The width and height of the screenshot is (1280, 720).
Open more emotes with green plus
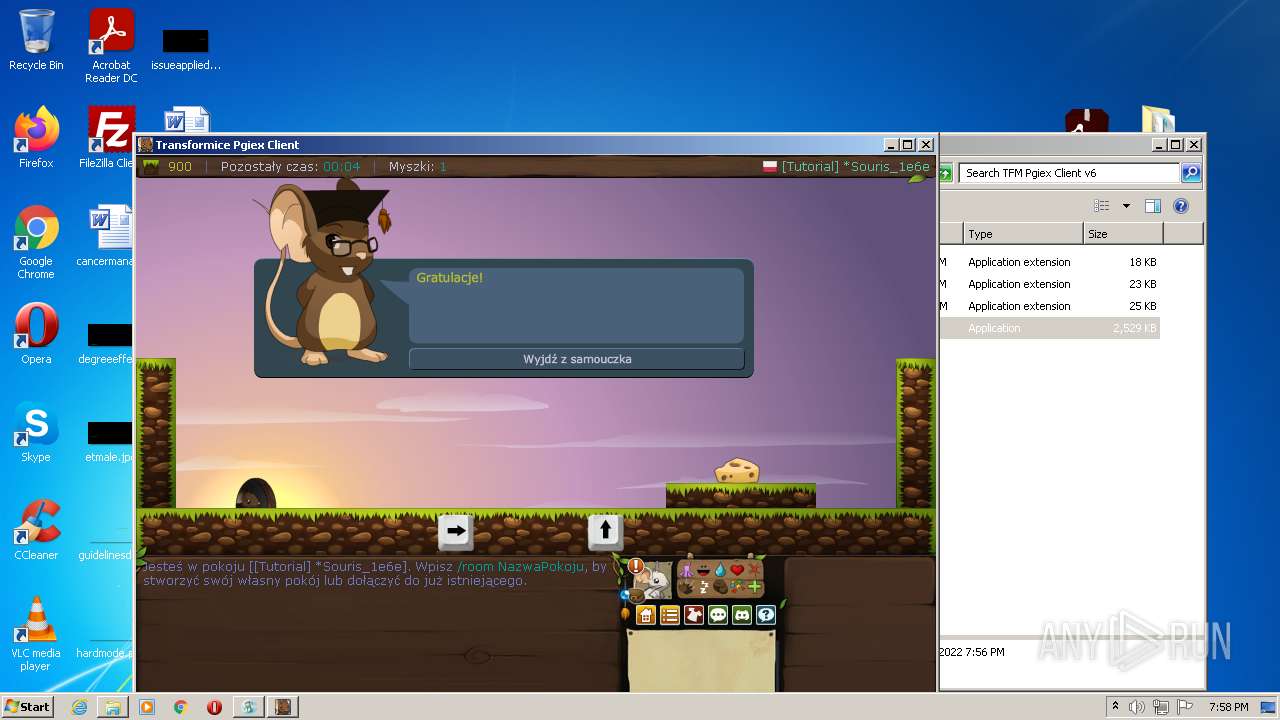[754, 587]
